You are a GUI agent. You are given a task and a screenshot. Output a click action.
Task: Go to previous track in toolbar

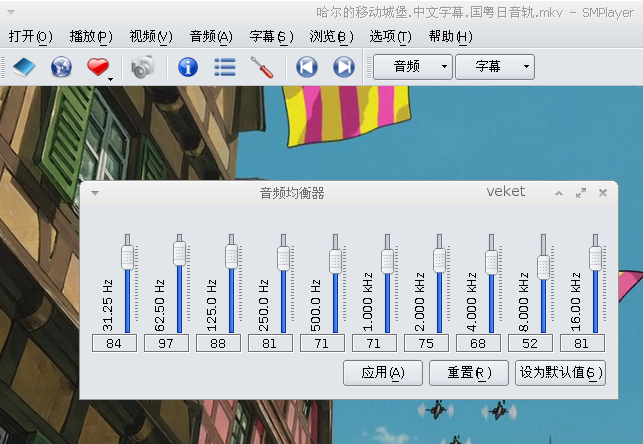point(307,67)
